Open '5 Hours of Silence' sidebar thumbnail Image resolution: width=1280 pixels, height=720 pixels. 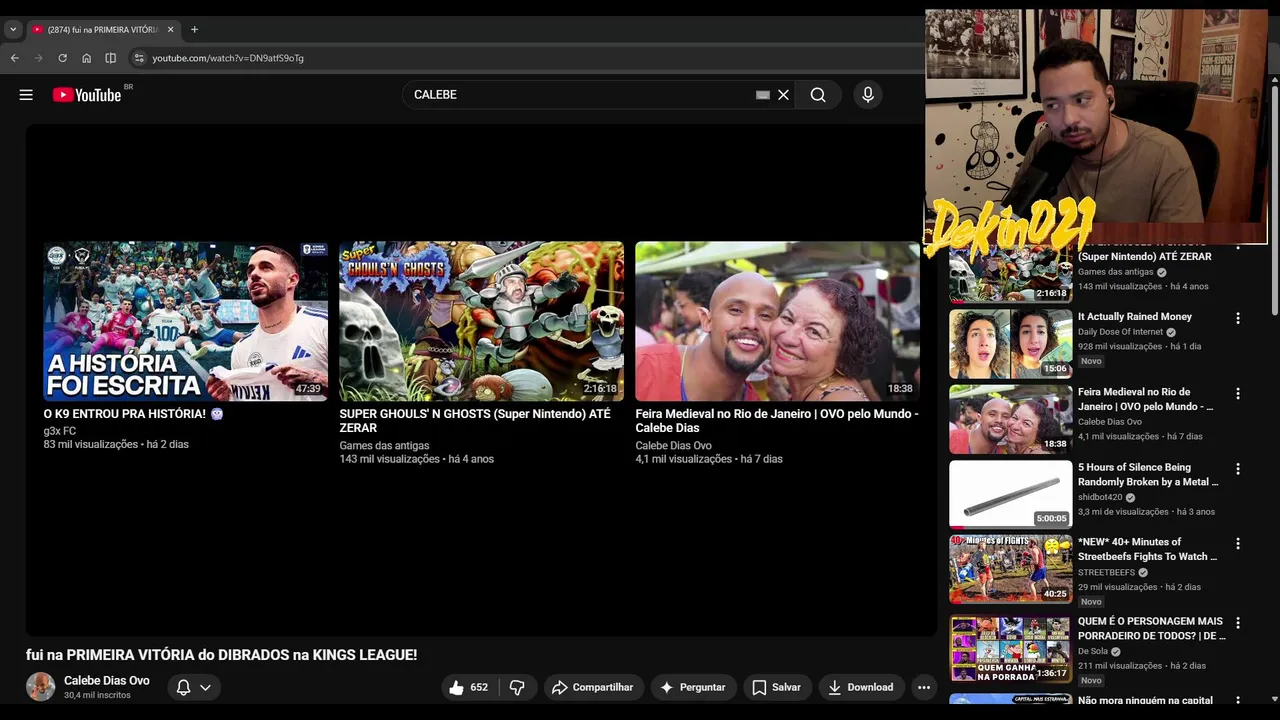[x=1010, y=494]
